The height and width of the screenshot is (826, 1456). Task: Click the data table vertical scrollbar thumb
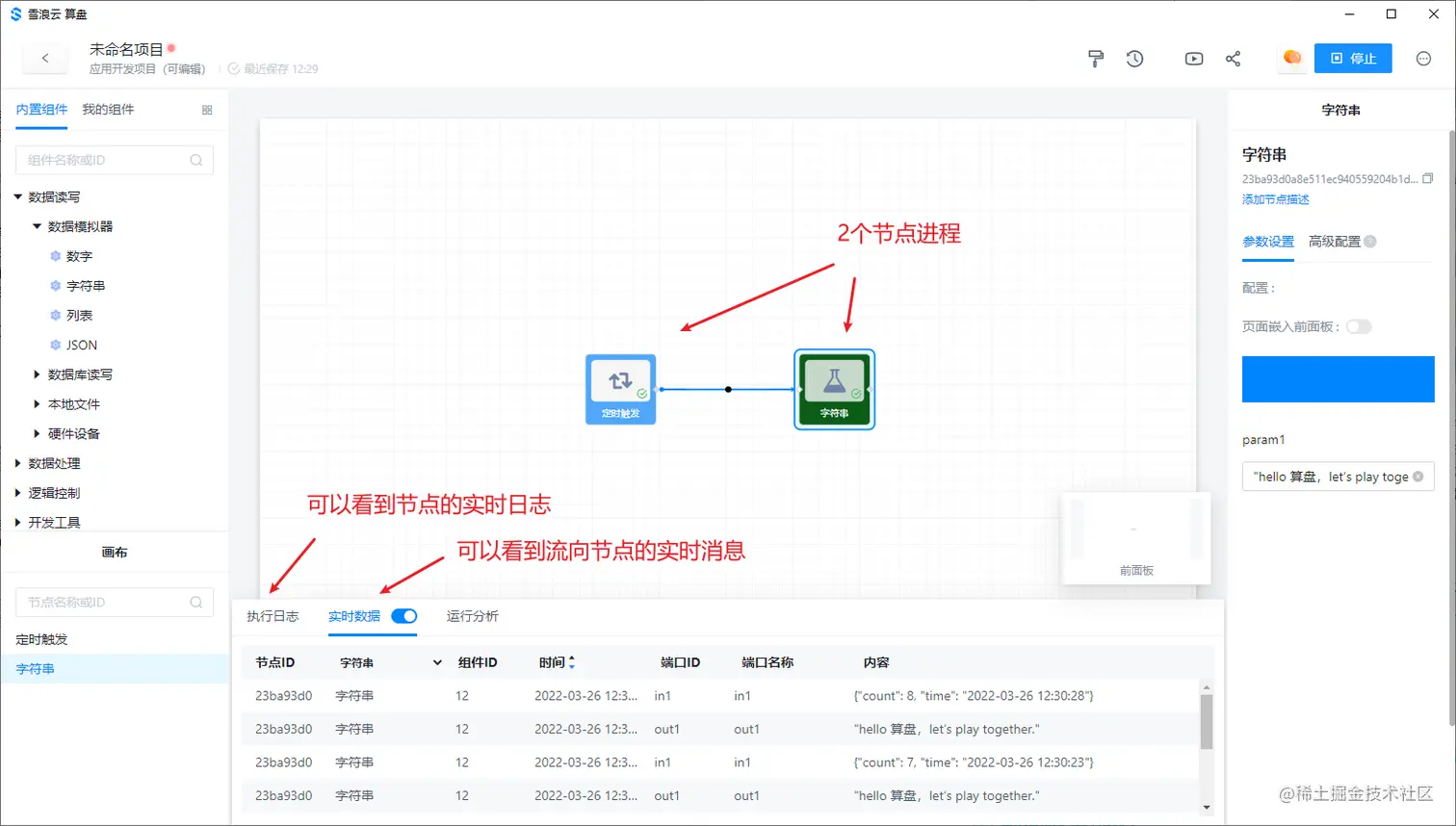(x=1207, y=721)
